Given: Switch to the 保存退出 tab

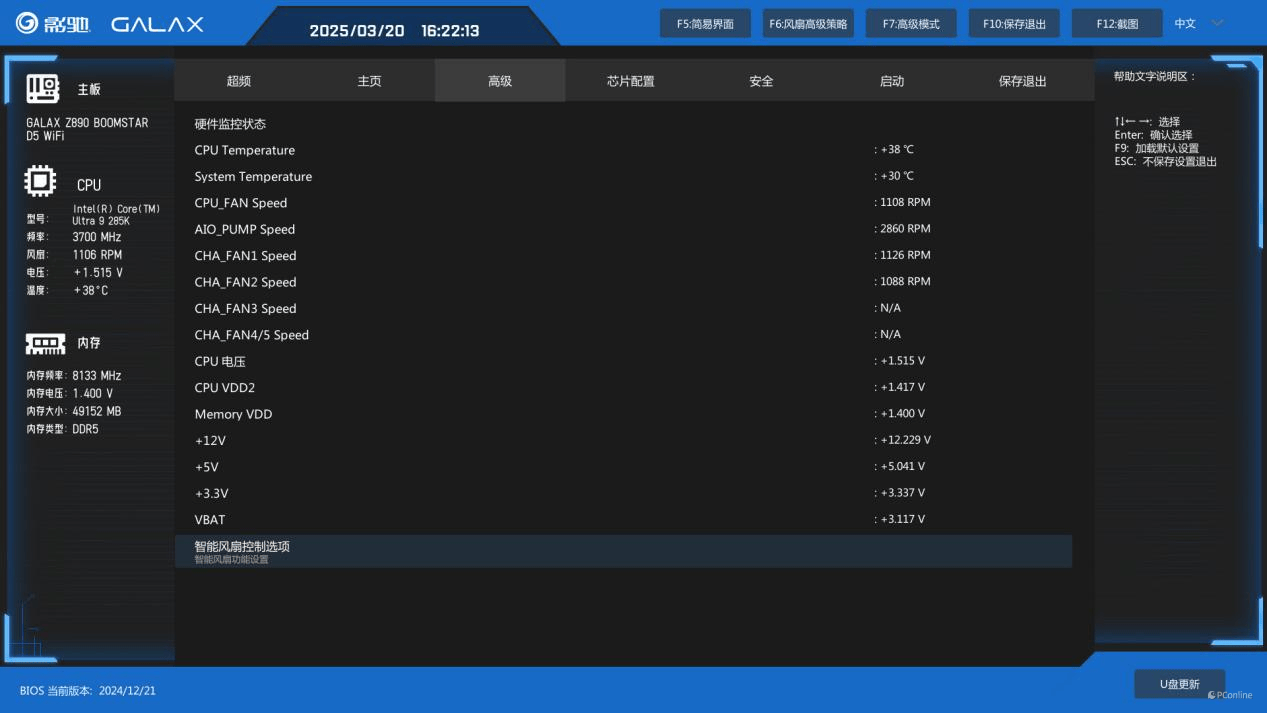Looking at the screenshot, I should (x=1022, y=81).
